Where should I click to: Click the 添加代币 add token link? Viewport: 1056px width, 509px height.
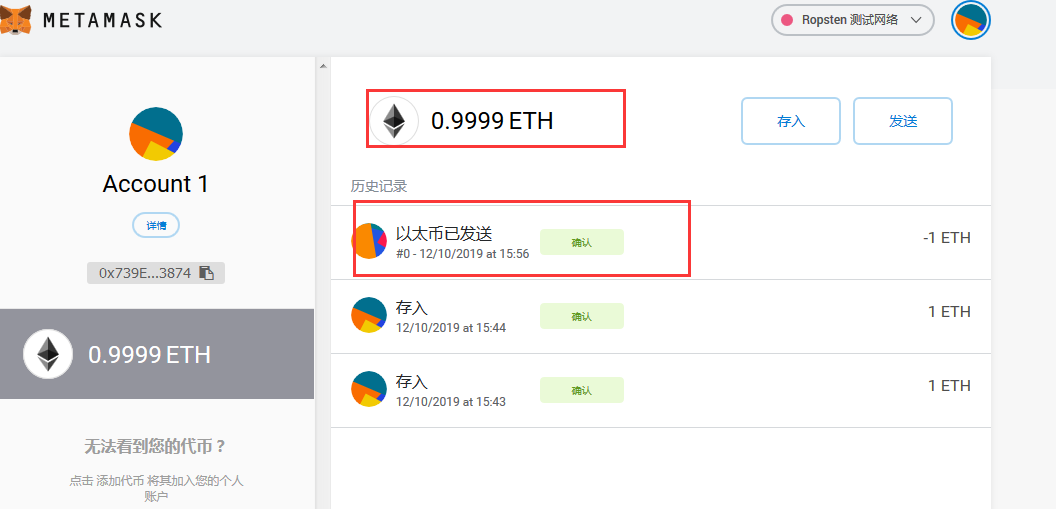[120, 481]
